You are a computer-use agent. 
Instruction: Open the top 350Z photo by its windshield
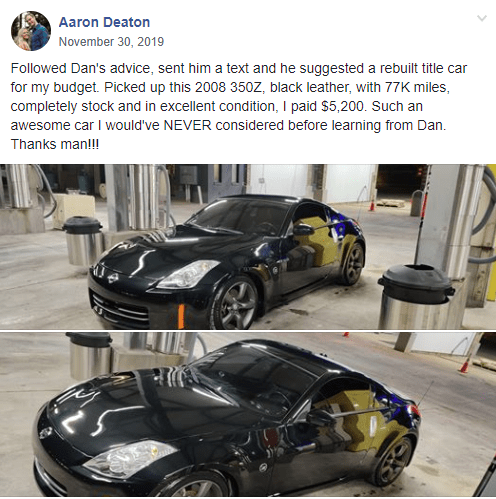(x=240, y=215)
